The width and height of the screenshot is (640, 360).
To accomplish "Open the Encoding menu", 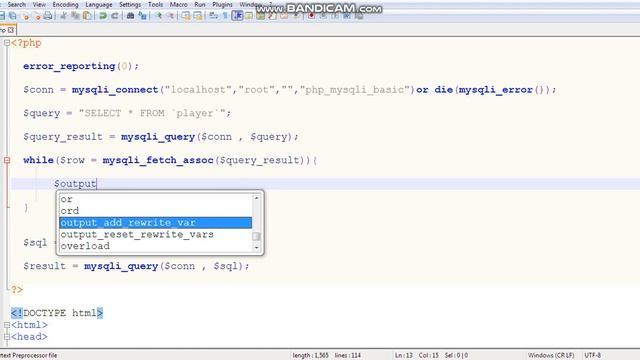I will 65,4.
